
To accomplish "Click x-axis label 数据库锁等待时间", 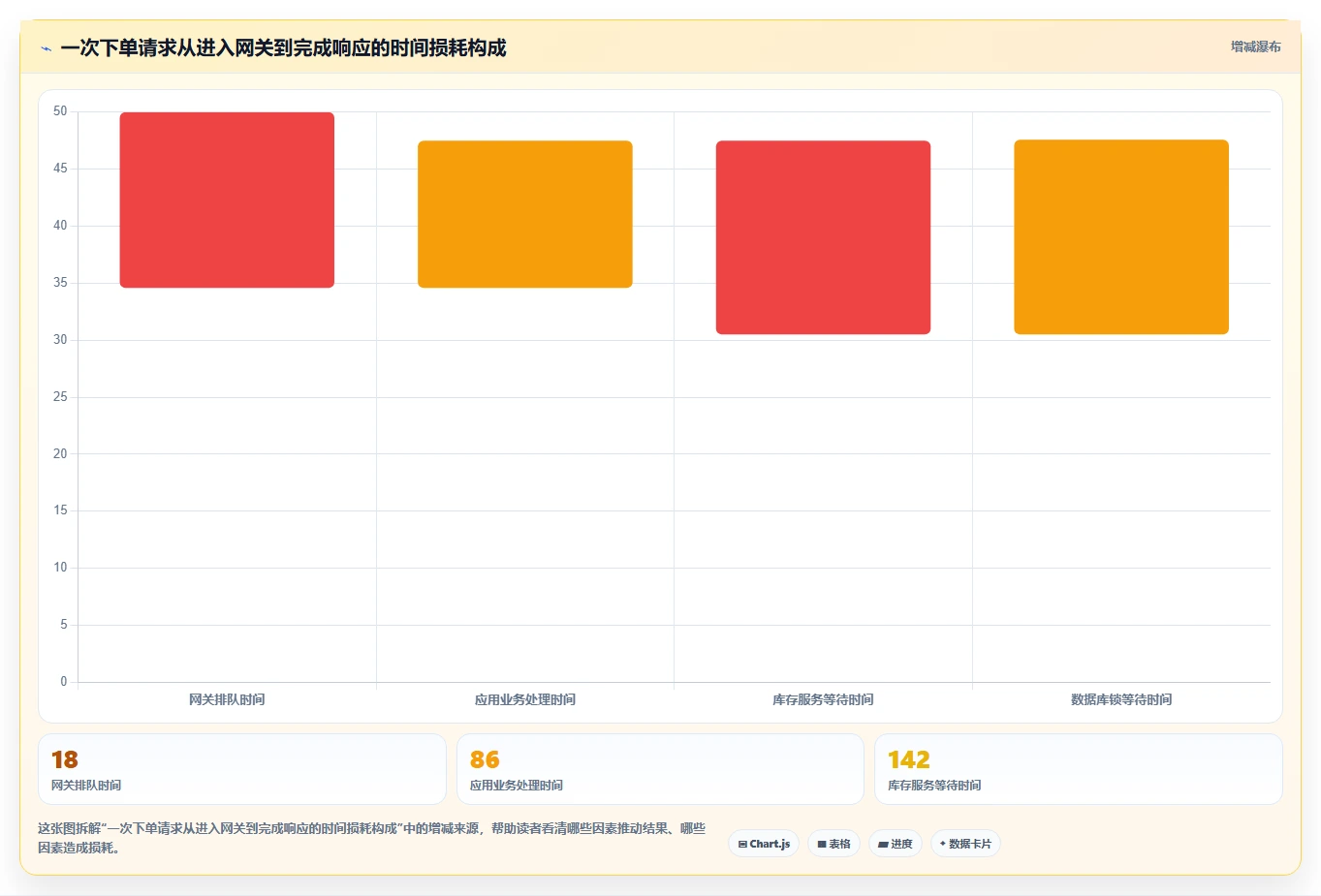I will pos(1121,699).
